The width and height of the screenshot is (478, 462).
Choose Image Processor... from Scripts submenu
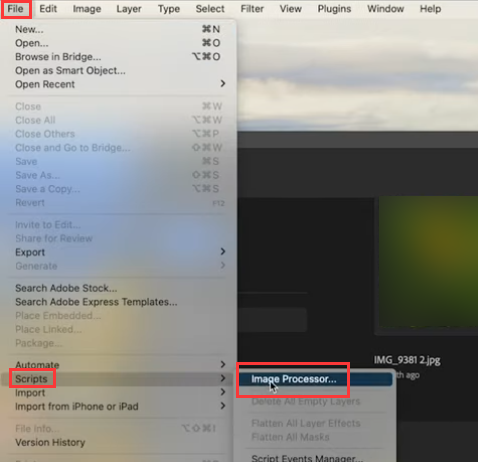[315, 379]
